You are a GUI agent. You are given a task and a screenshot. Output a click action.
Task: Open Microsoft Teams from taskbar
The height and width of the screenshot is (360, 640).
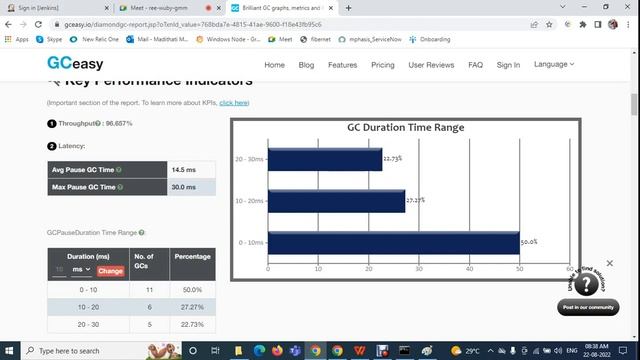click(x=296, y=351)
